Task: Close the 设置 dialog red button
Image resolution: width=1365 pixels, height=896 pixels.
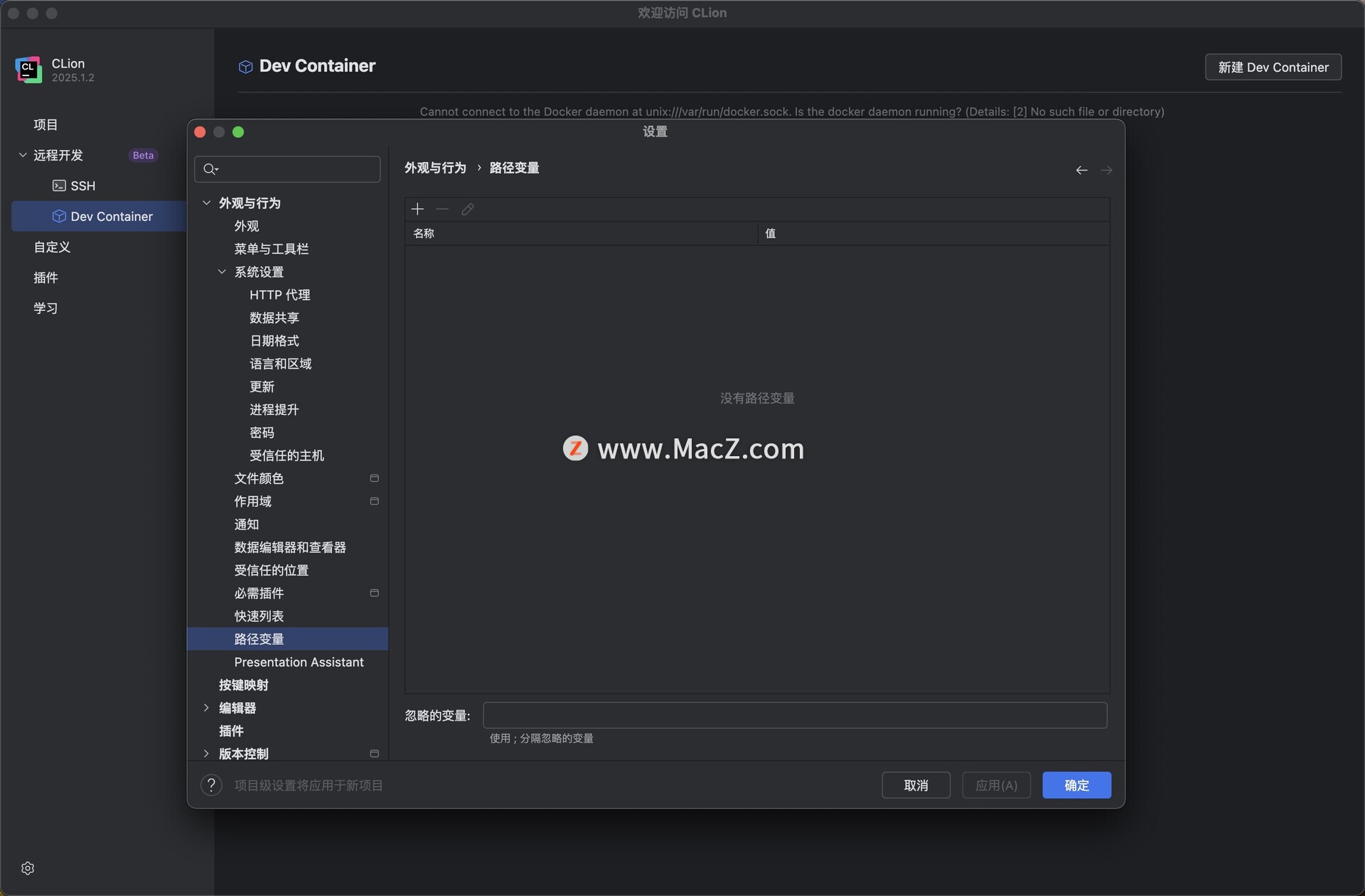Action: [200, 132]
